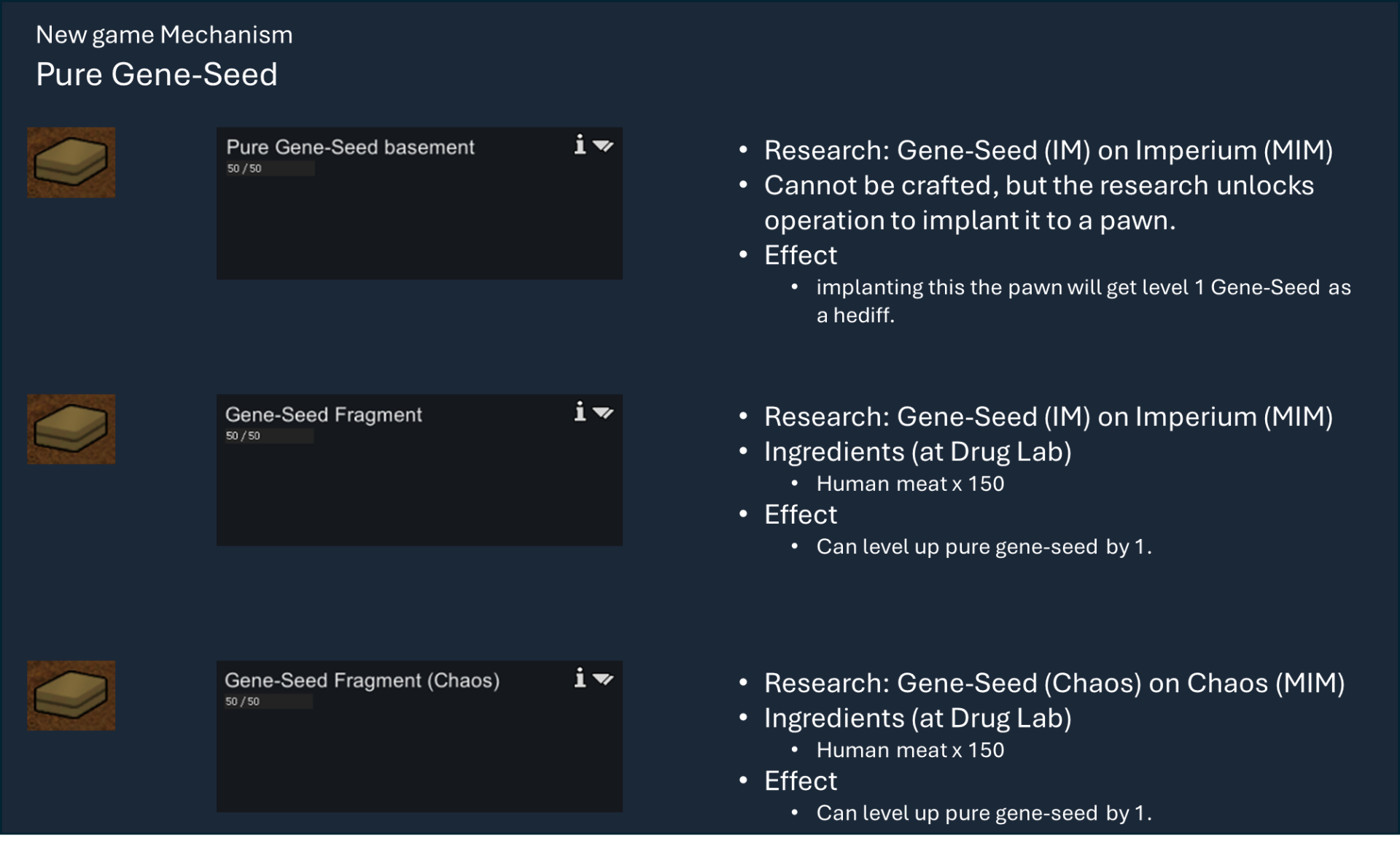Click the 50/50 bar under Gene-Seed Fragment

[268, 435]
